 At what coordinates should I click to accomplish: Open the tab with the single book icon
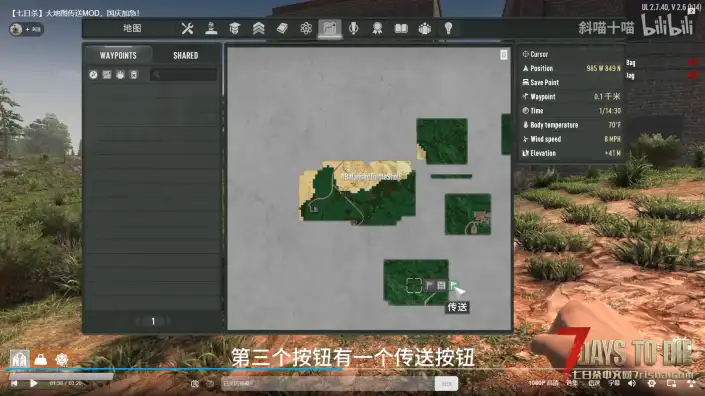click(282, 28)
